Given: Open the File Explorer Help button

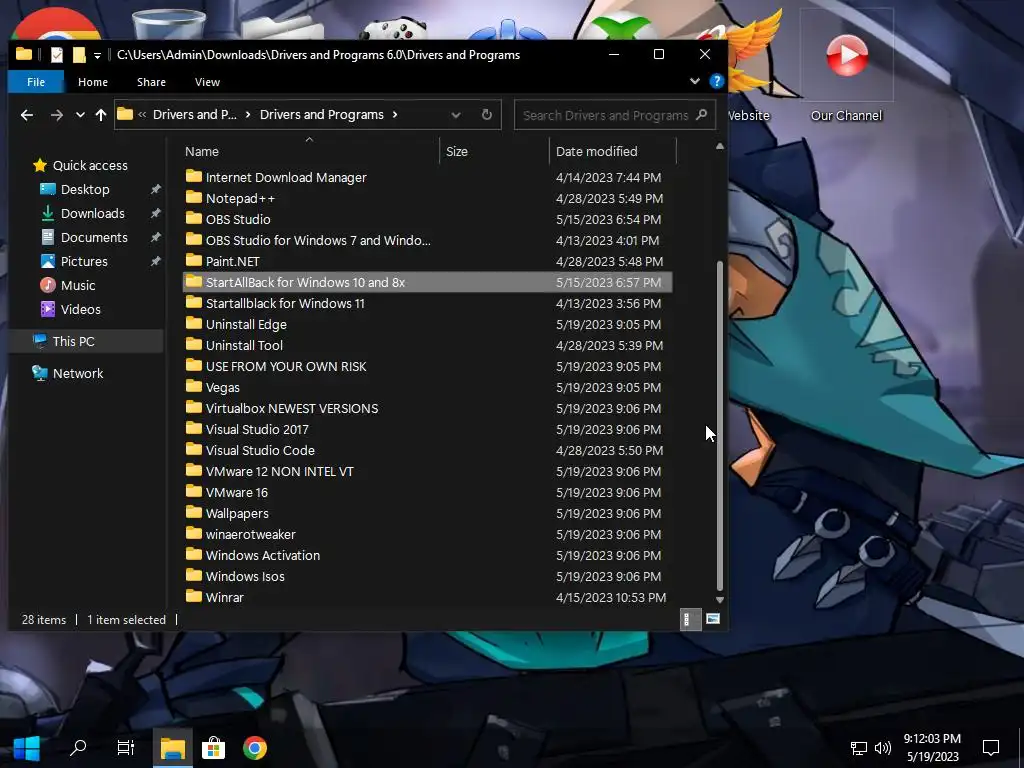Looking at the screenshot, I should click(x=716, y=81).
